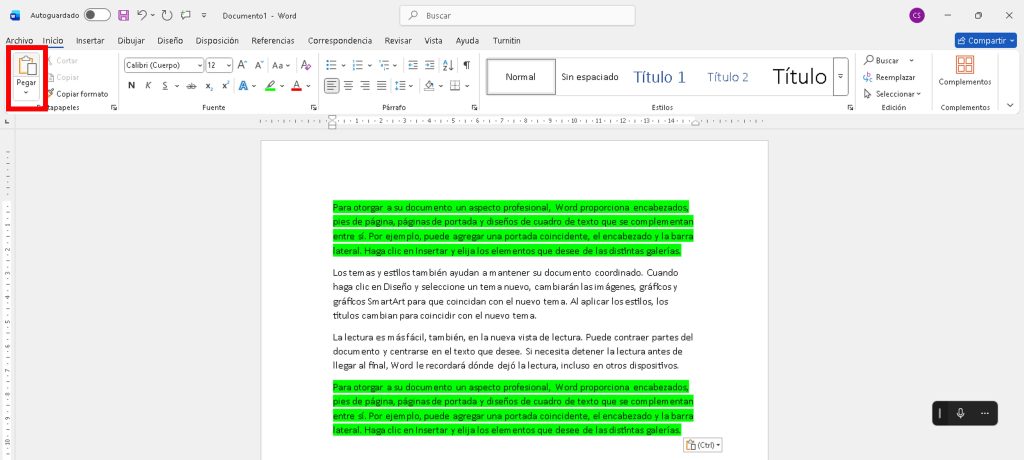The width and height of the screenshot is (1024, 460).
Task: Click the Compartir button
Action: click(x=985, y=41)
